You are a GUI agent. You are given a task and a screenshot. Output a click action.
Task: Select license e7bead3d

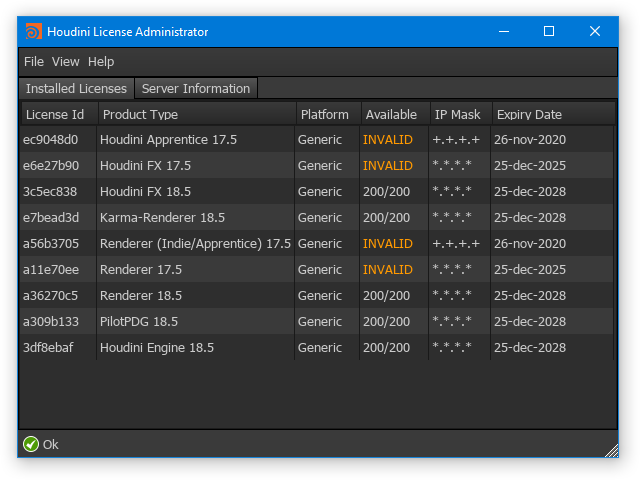point(51,218)
